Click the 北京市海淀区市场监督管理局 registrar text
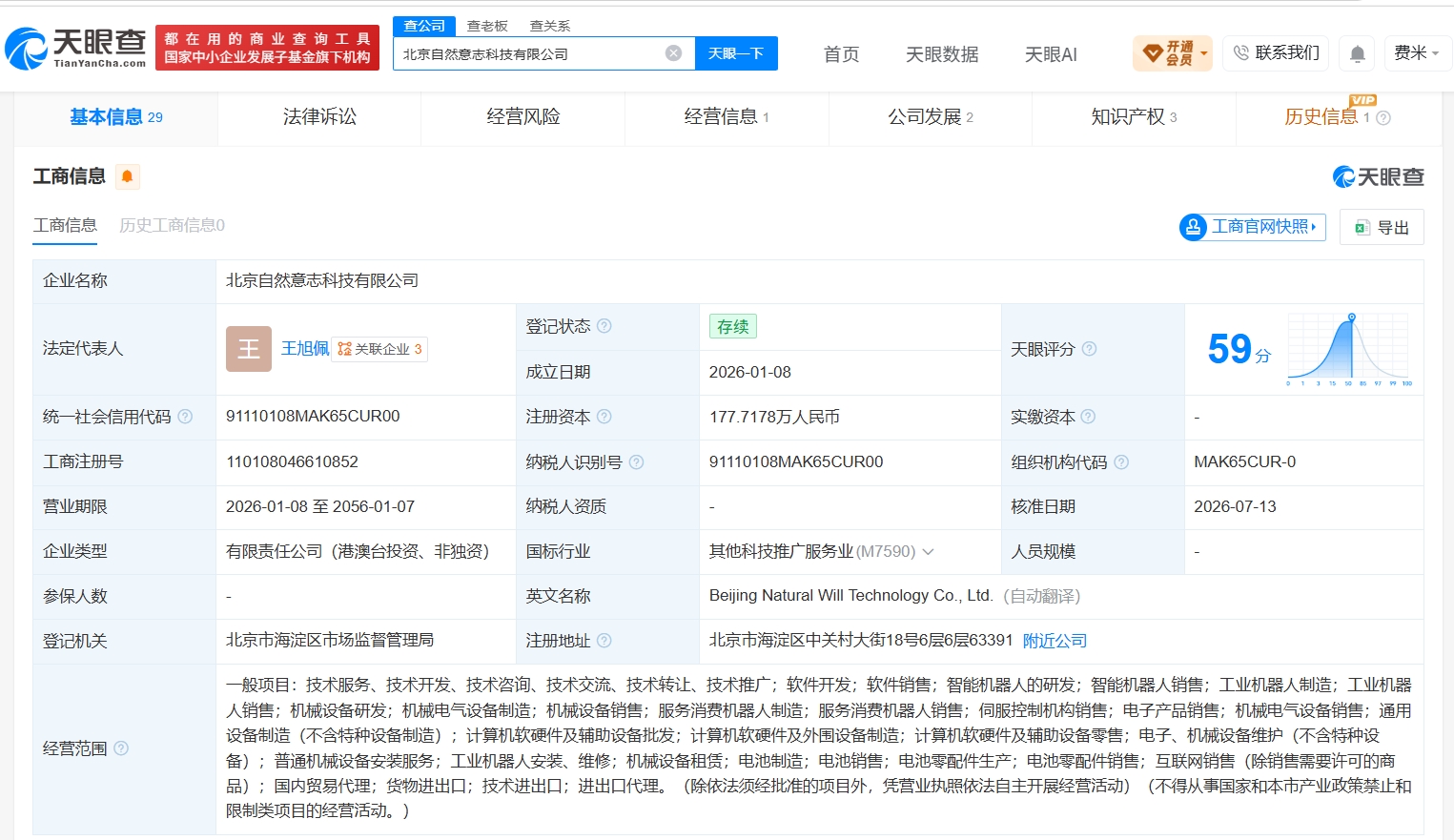Image resolution: width=1454 pixels, height=840 pixels. coord(330,641)
